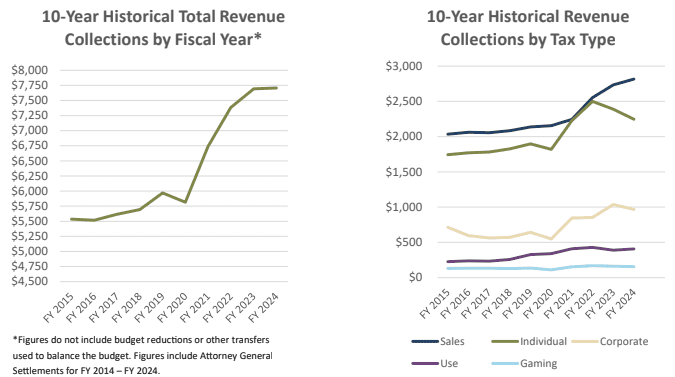Click FY 2015 label on left chart
Viewport: 675px width, 377px height.
tap(59, 307)
